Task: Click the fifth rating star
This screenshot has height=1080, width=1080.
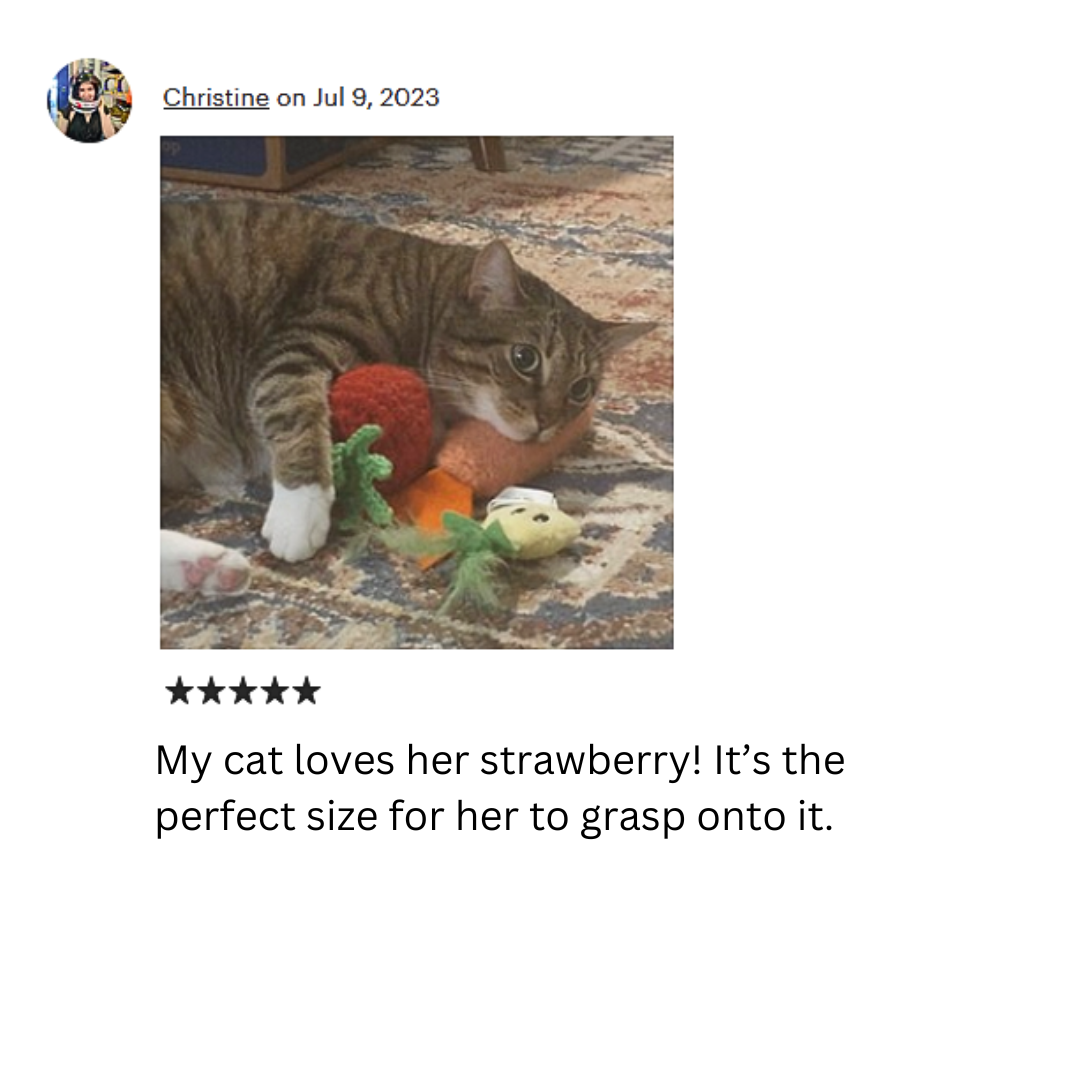Action: coord(306,691)
